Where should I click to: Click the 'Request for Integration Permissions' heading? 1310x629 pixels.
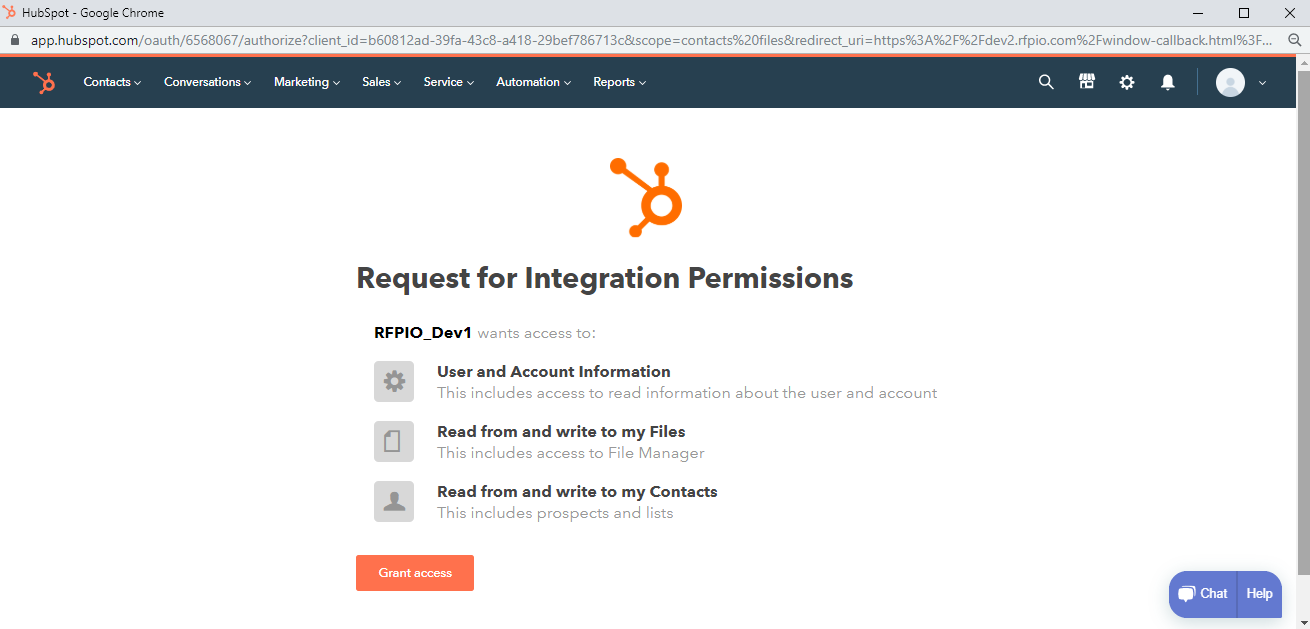click(x=605, y=278)
